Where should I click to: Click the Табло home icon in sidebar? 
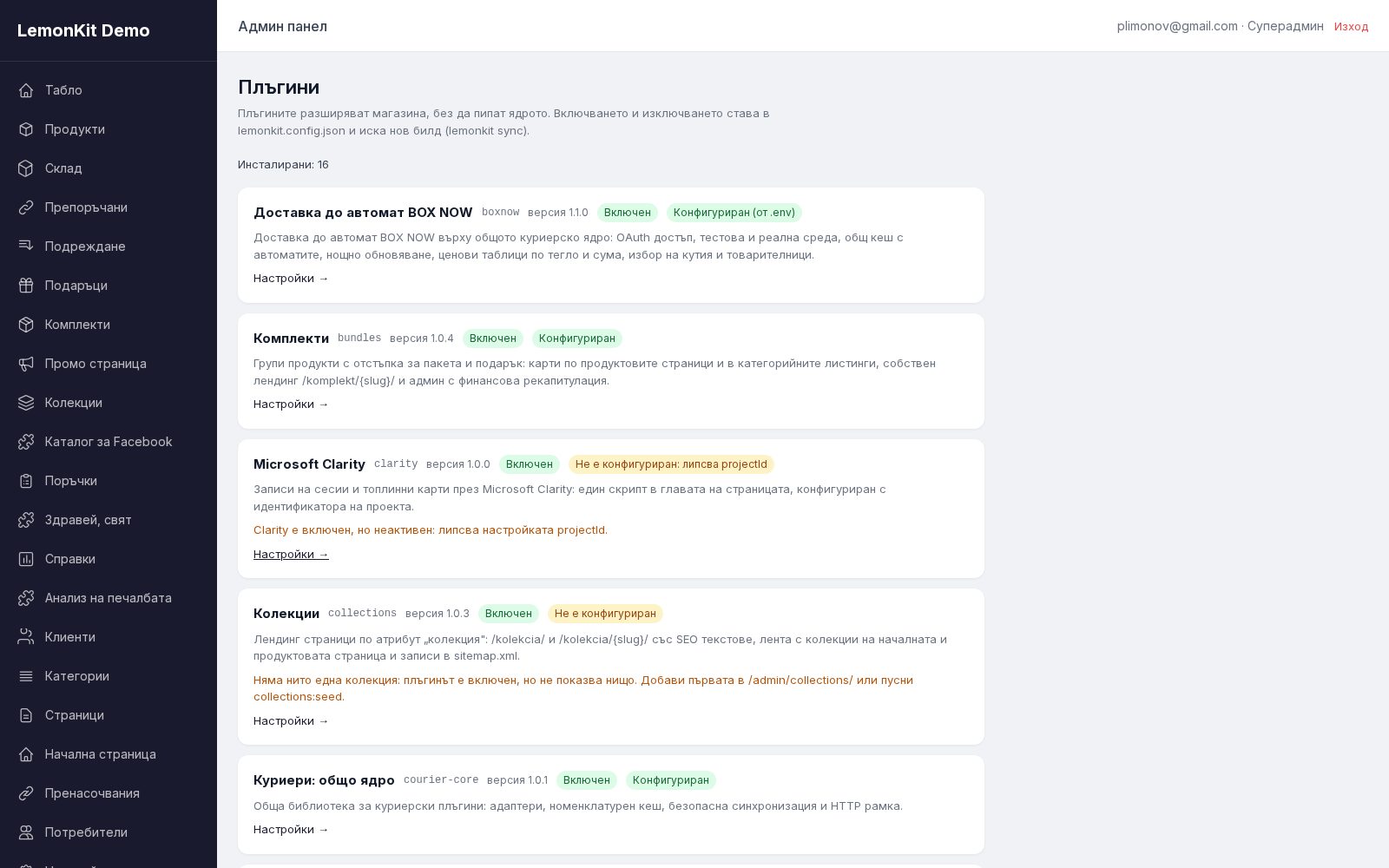pos(26,90)
